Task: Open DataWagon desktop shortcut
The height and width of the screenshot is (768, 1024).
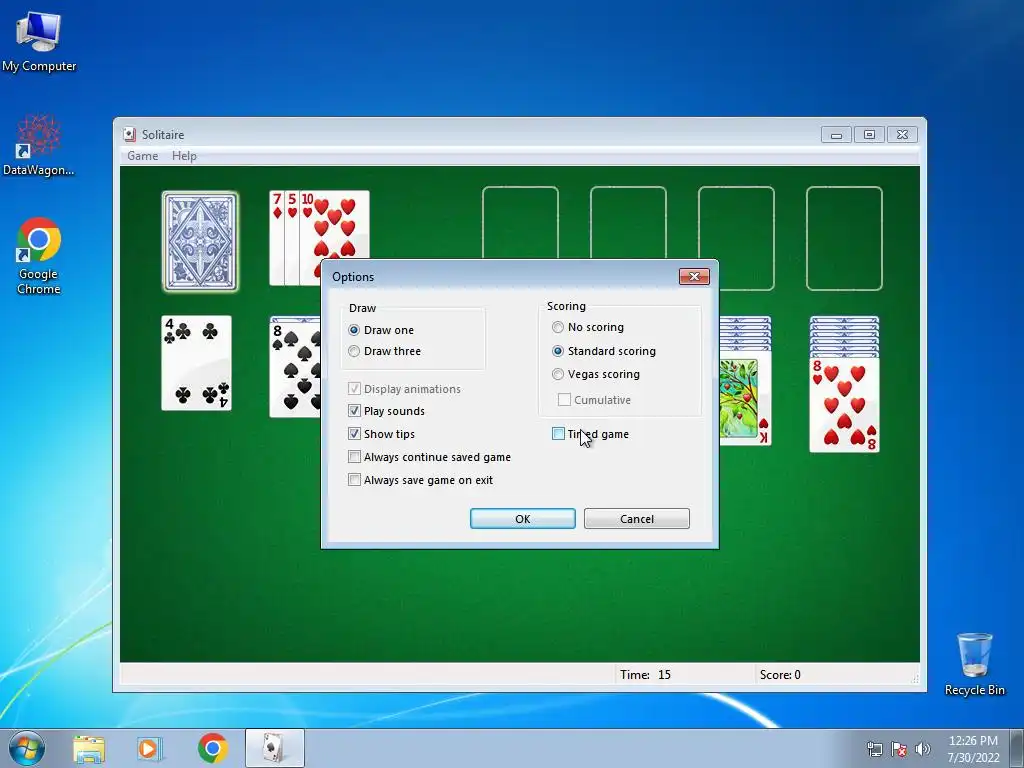Action: (x=39, y=145)
